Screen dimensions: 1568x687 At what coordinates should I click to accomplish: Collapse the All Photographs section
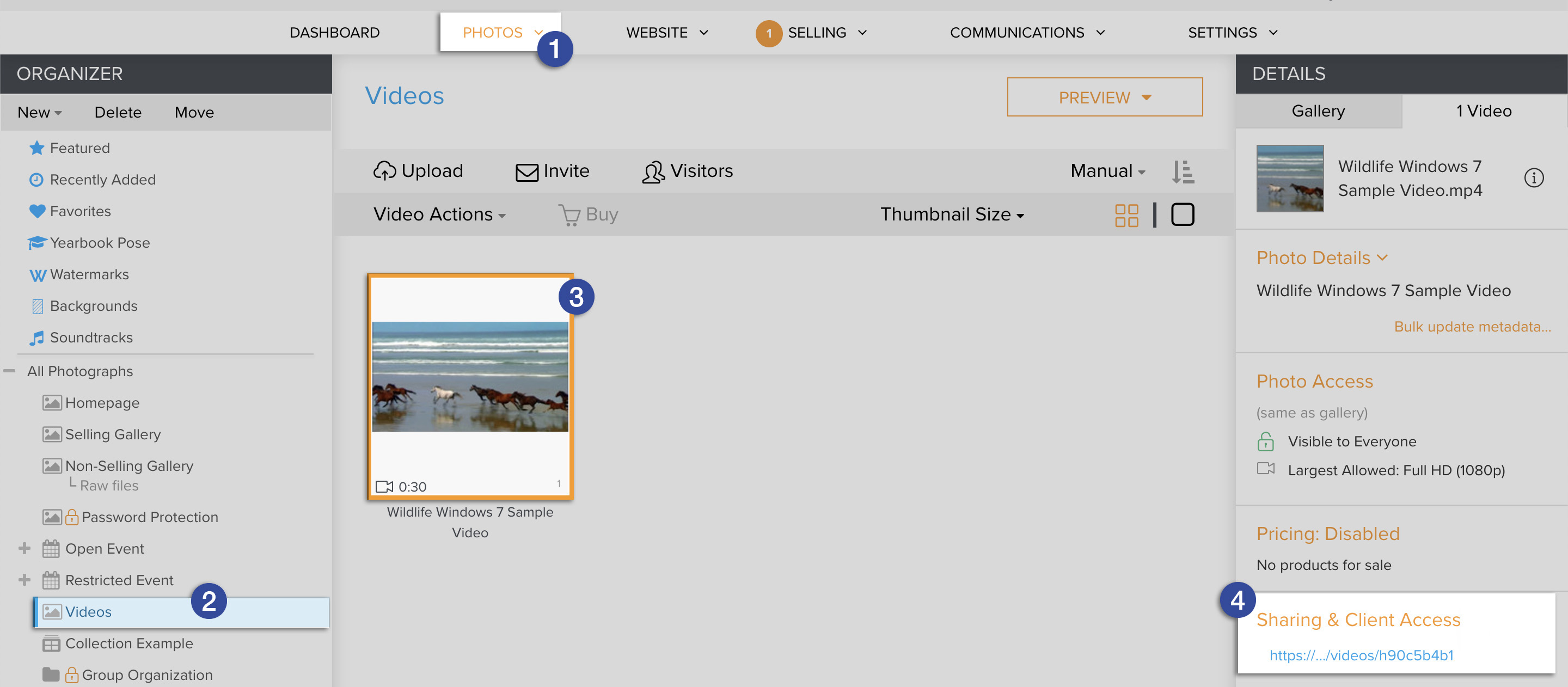[9, 371]
